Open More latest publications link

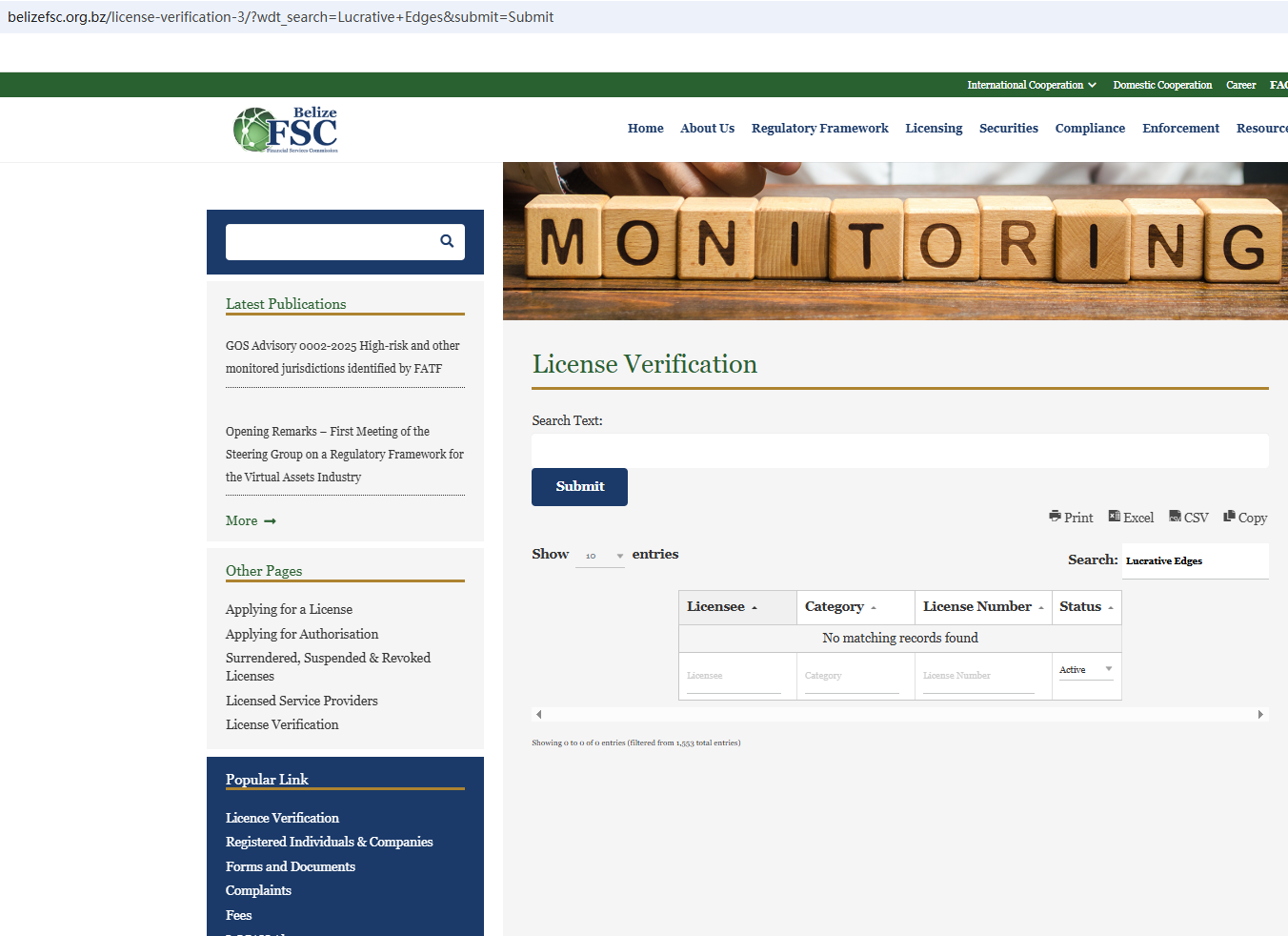250,521
